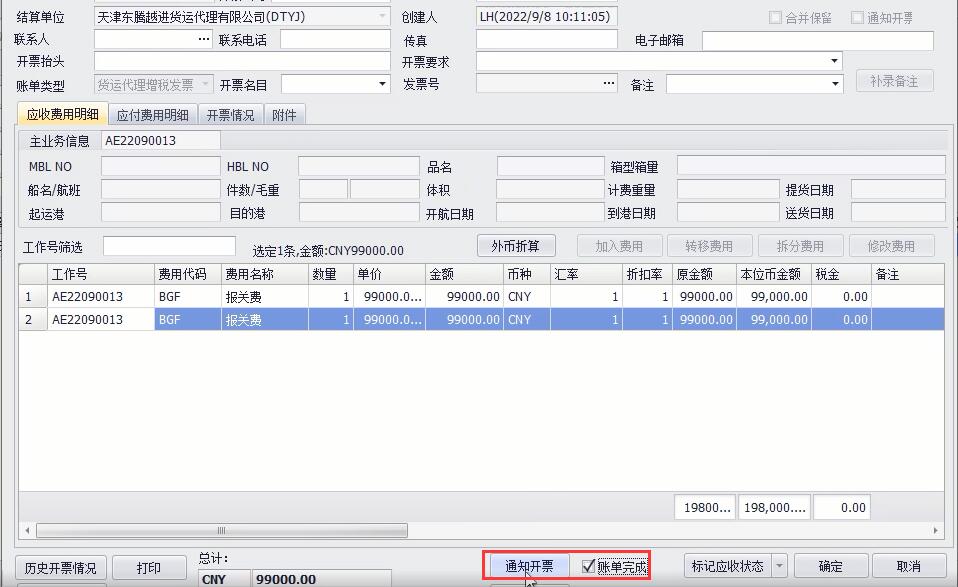Switch to the 应付费用明细 tab
Screen dimensions: 958x587
pyautogui.click(x=152, y=115)
